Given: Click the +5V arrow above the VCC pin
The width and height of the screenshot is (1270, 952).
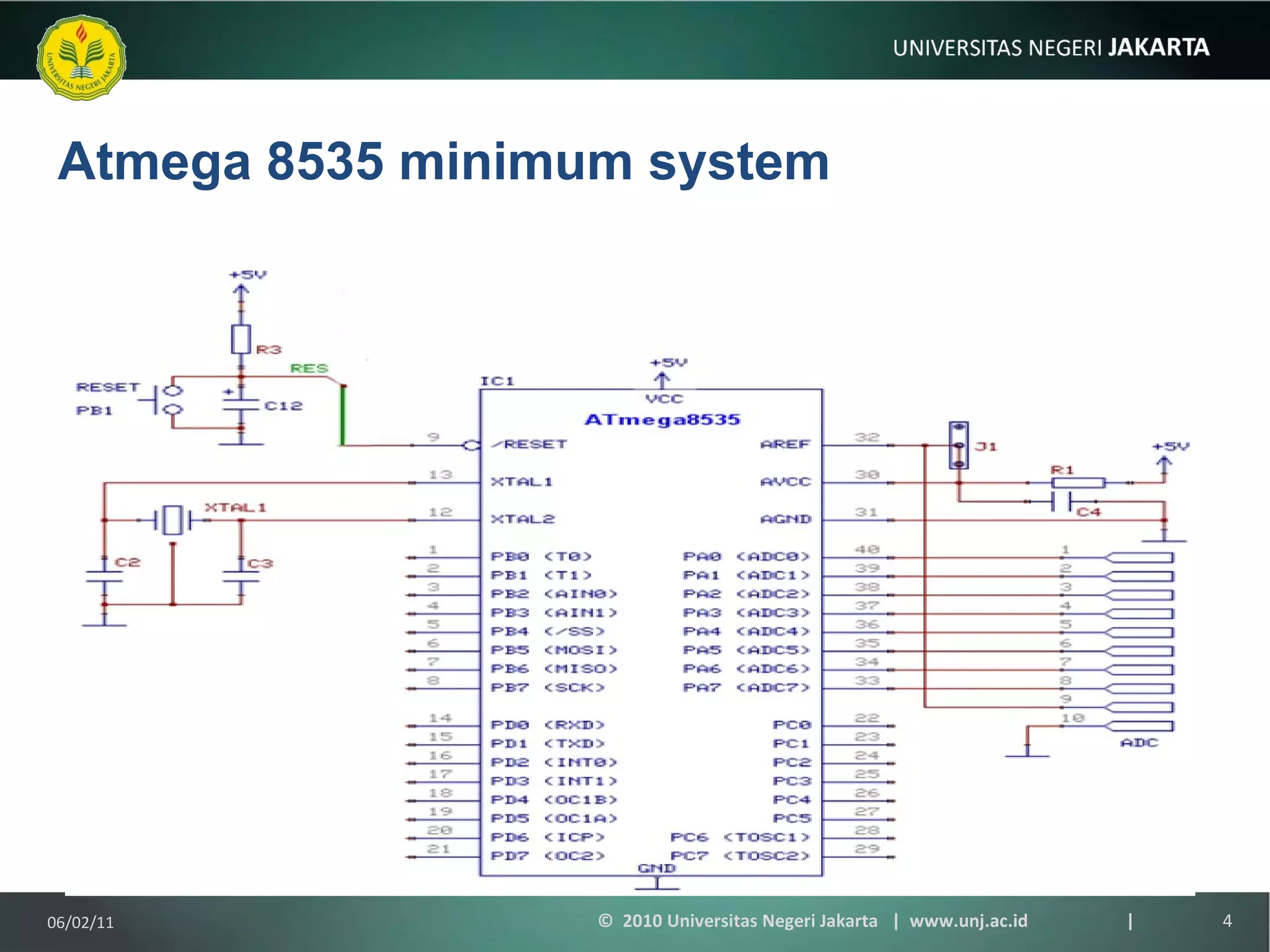Looking at the screenshot, I should pyautogui.click(x=662, y=379).
